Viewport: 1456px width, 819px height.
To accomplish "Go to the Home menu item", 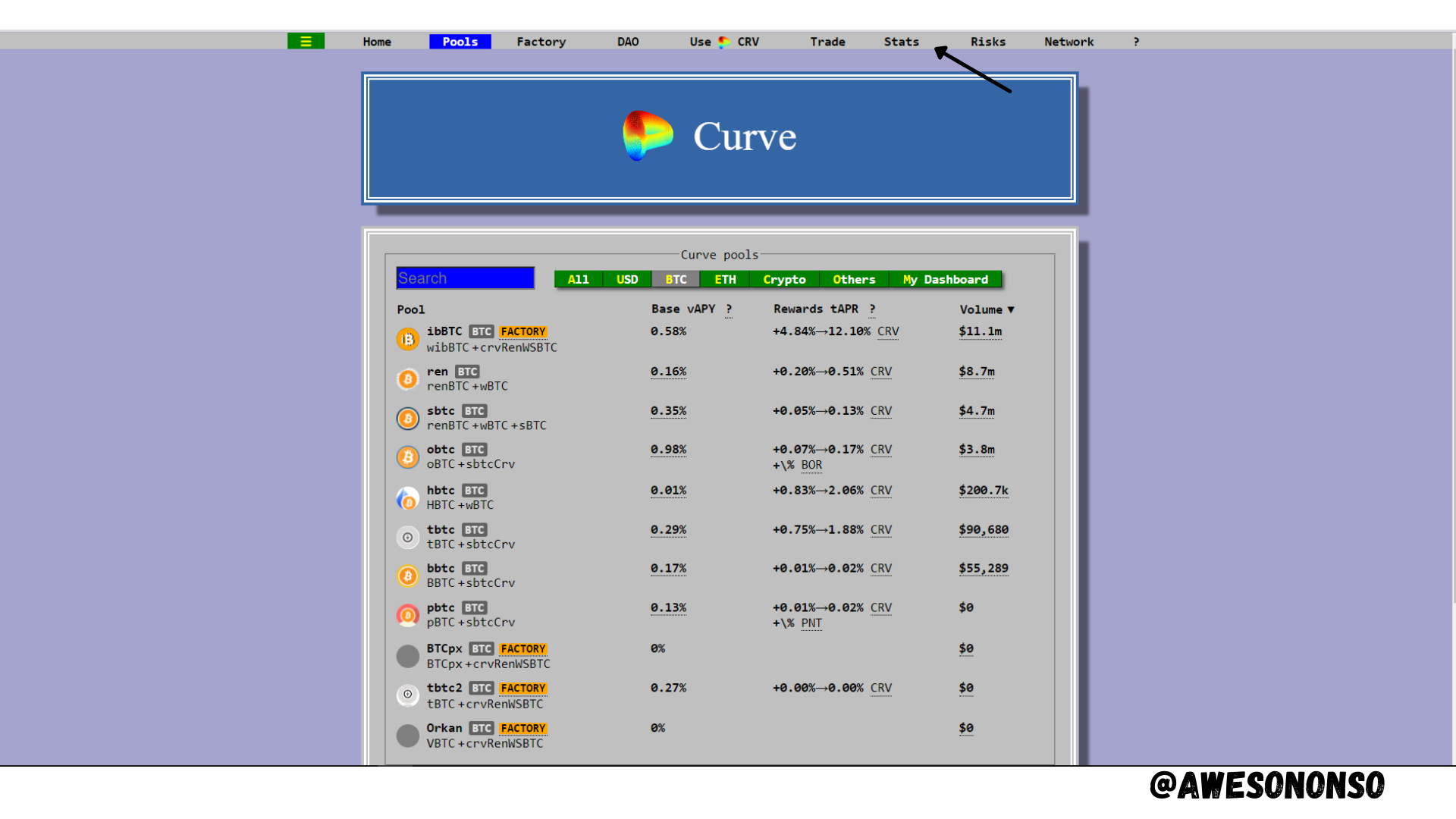I will click(x=377, y=42).
